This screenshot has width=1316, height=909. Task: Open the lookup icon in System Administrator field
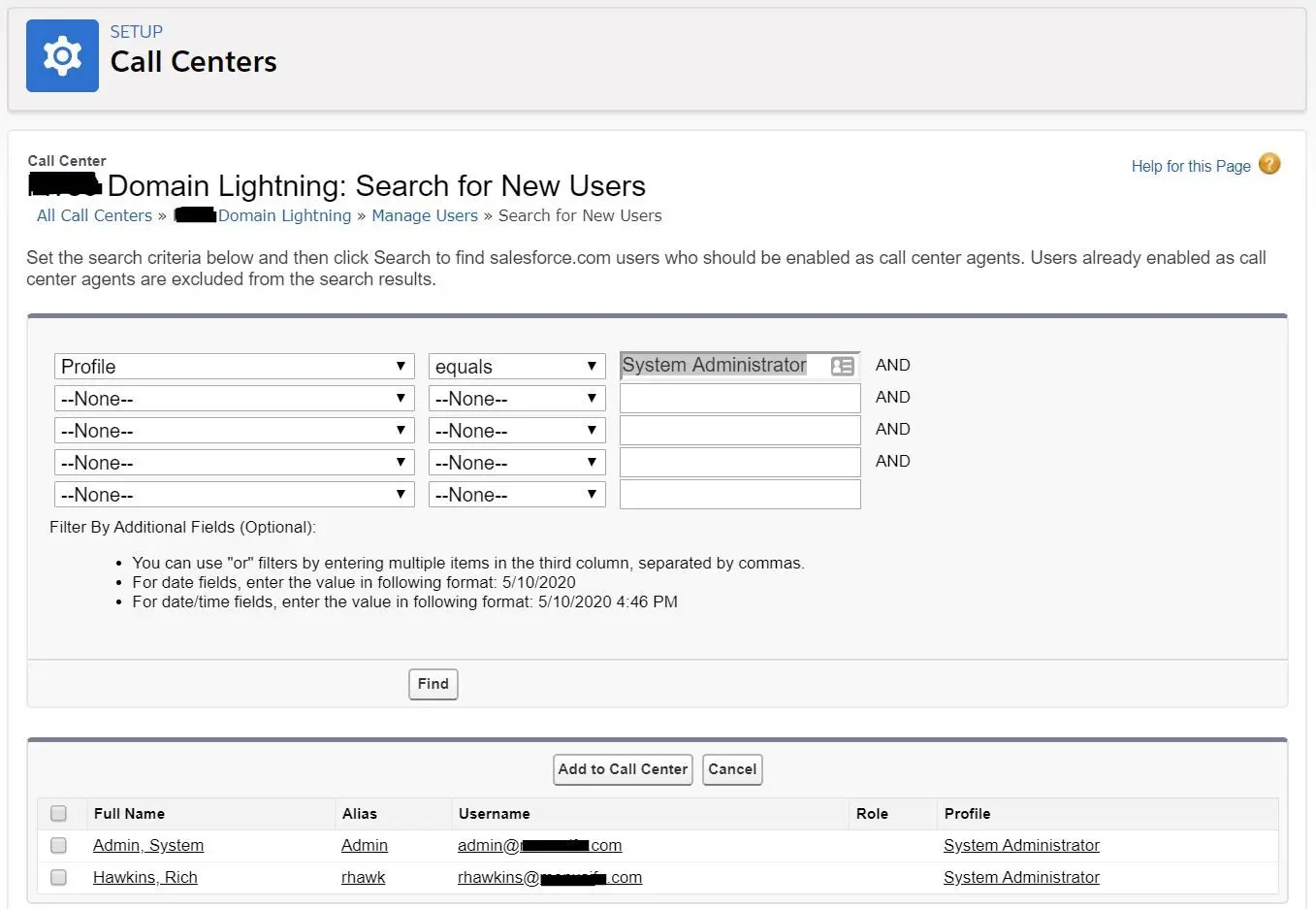point(843,366)
